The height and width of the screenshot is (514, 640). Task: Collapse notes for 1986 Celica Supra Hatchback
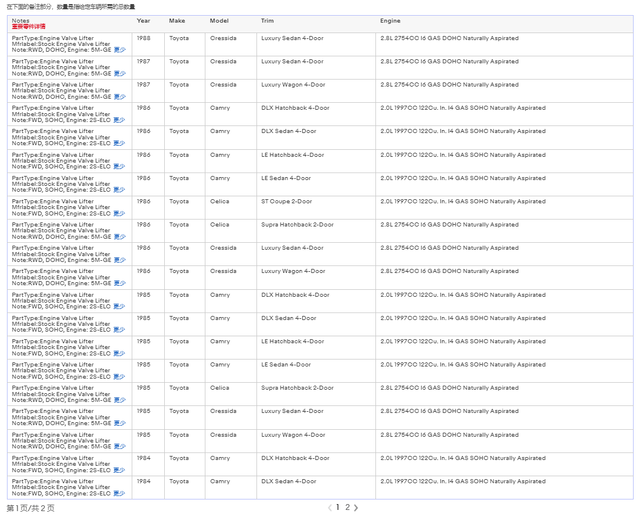coord(120,237)
